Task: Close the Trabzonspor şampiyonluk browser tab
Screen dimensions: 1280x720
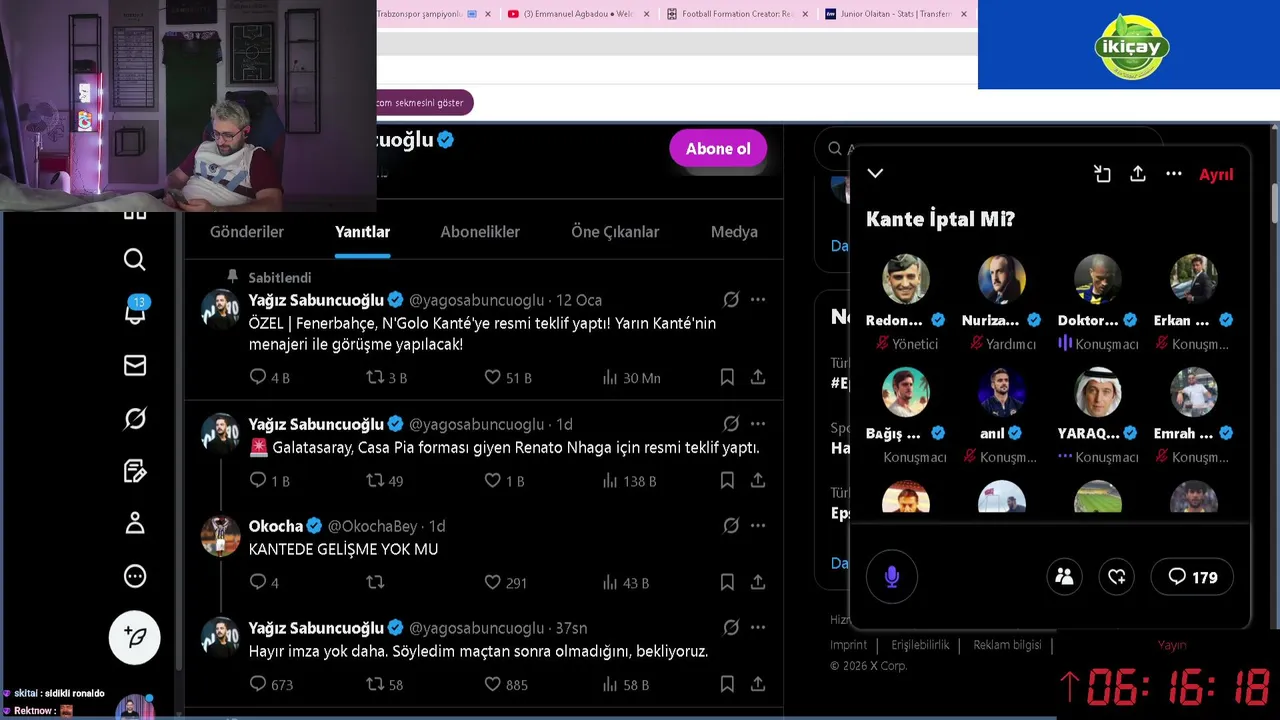Action: click(488, 14)
